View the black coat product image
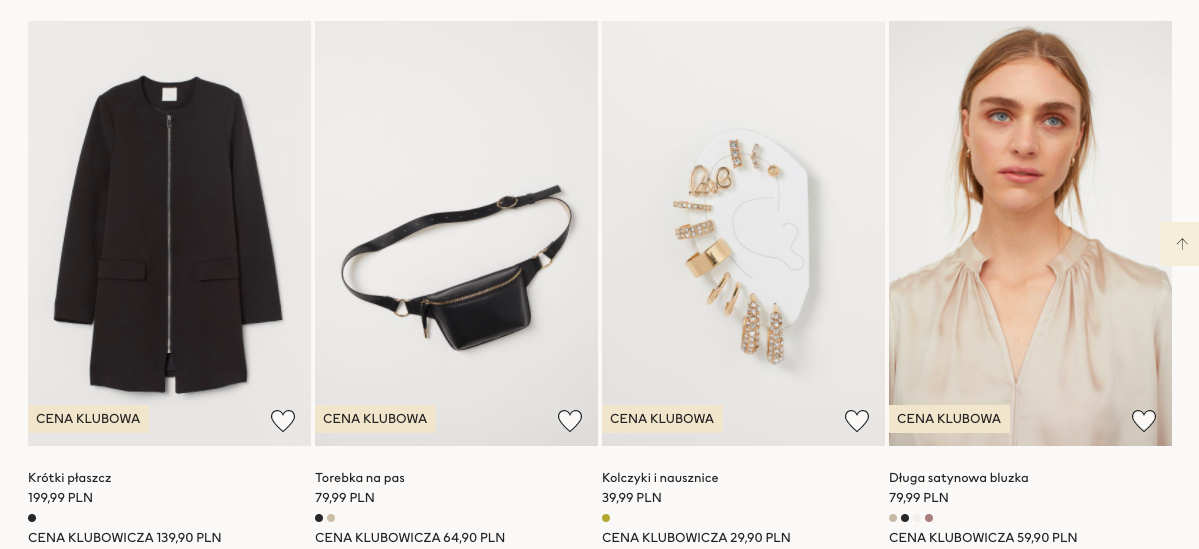Screen dimensions: 1199x549 (x=169, y=230)
